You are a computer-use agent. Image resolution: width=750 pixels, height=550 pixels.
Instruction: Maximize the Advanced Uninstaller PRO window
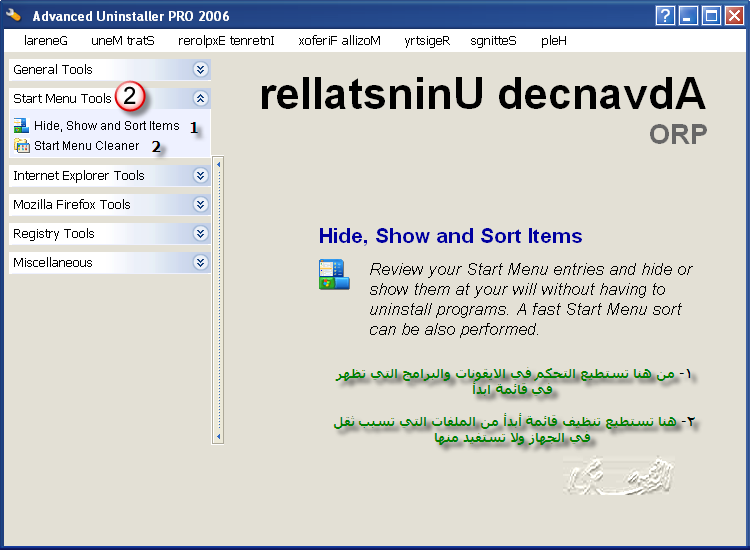tap(711, 16)
